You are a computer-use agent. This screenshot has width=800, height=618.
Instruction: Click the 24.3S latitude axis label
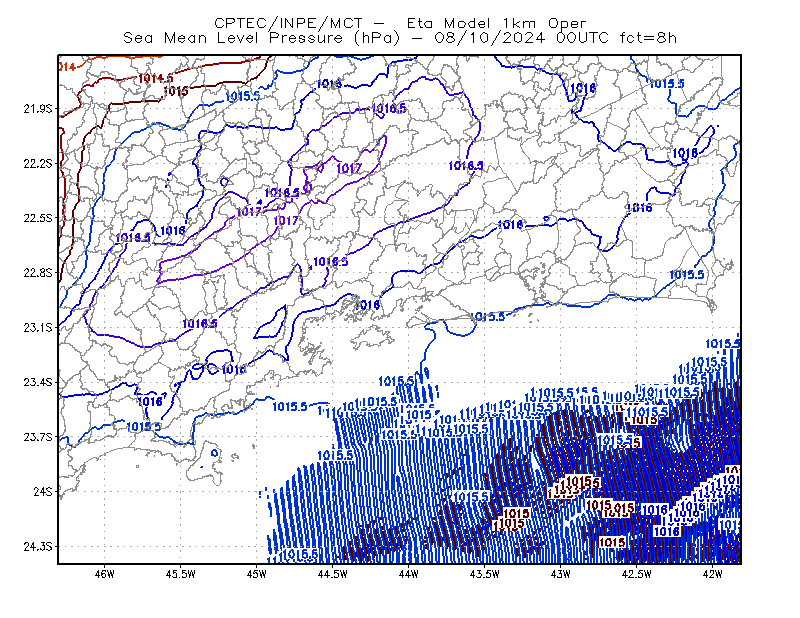(x=38, y=547)
